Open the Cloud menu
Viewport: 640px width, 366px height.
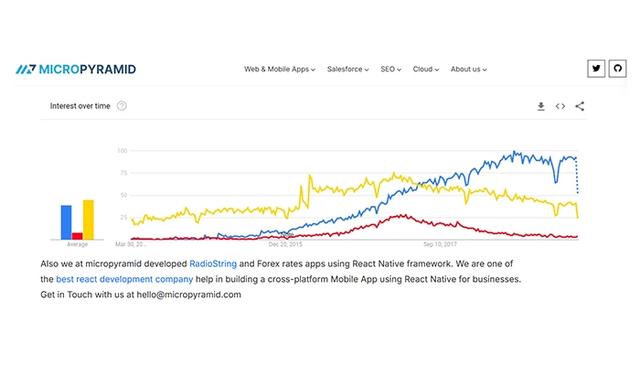point(426,69)
